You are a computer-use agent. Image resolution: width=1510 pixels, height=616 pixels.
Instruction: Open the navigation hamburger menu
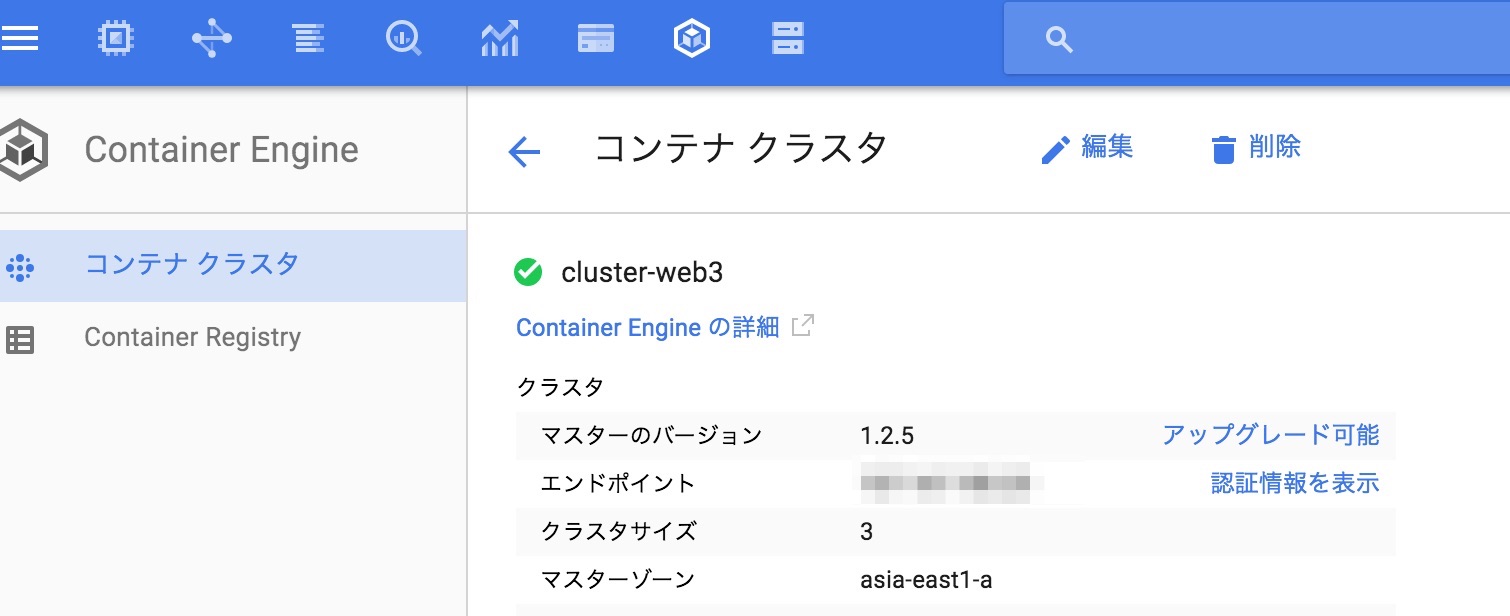21,37
